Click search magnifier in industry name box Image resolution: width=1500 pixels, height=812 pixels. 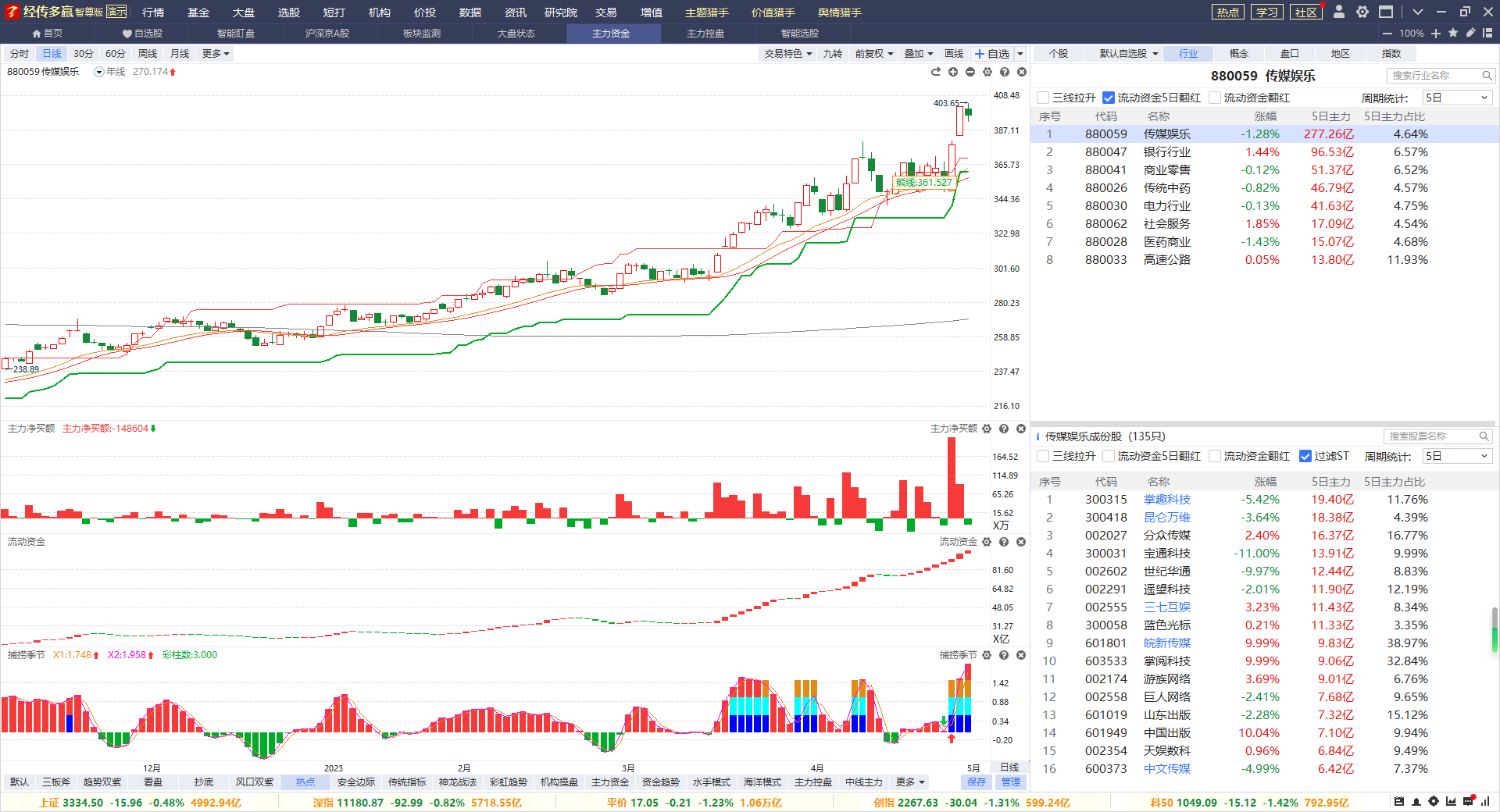click(x=1487, y=76)
